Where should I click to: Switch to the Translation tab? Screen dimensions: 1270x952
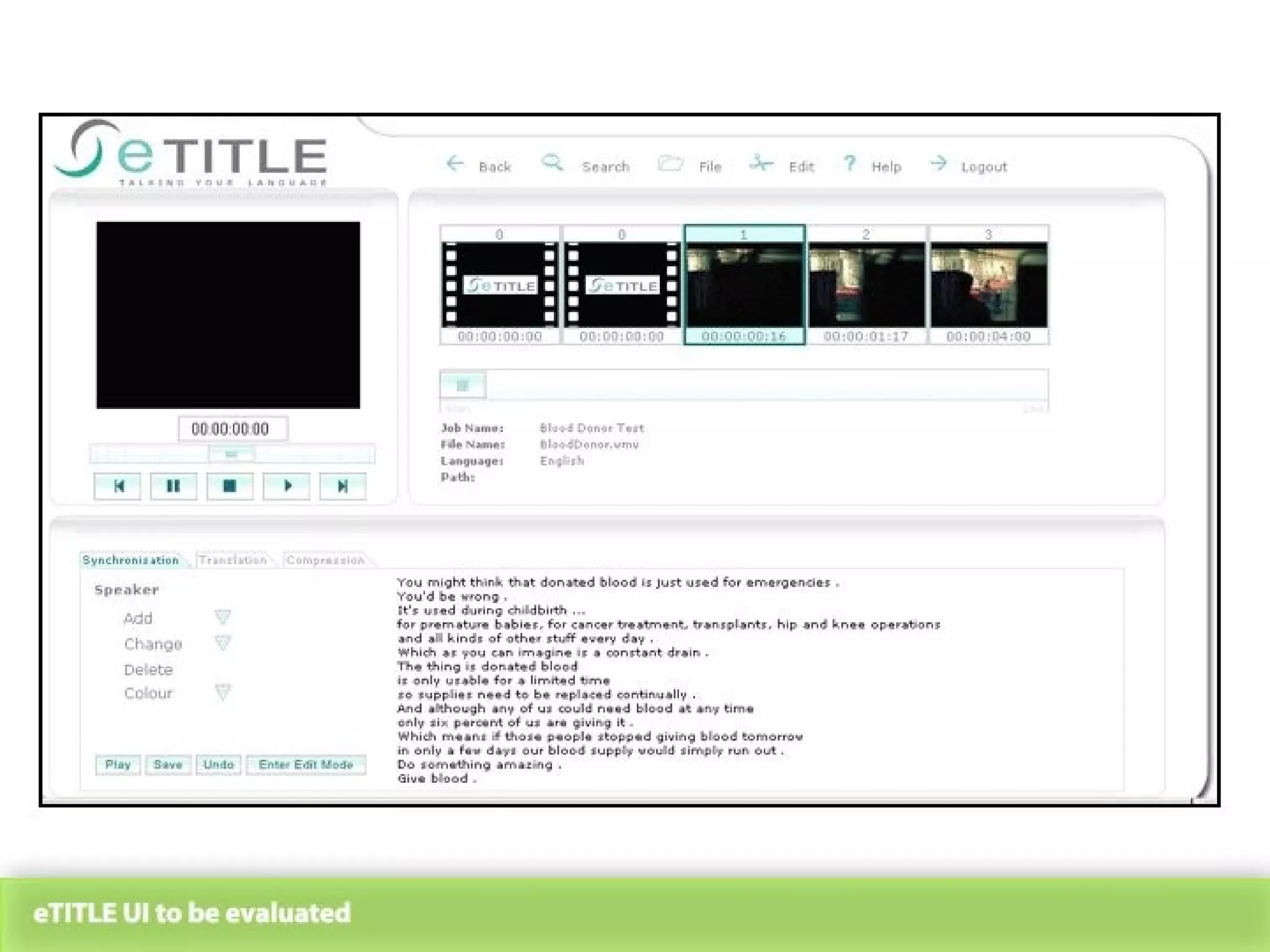click(x=233, y=560)
